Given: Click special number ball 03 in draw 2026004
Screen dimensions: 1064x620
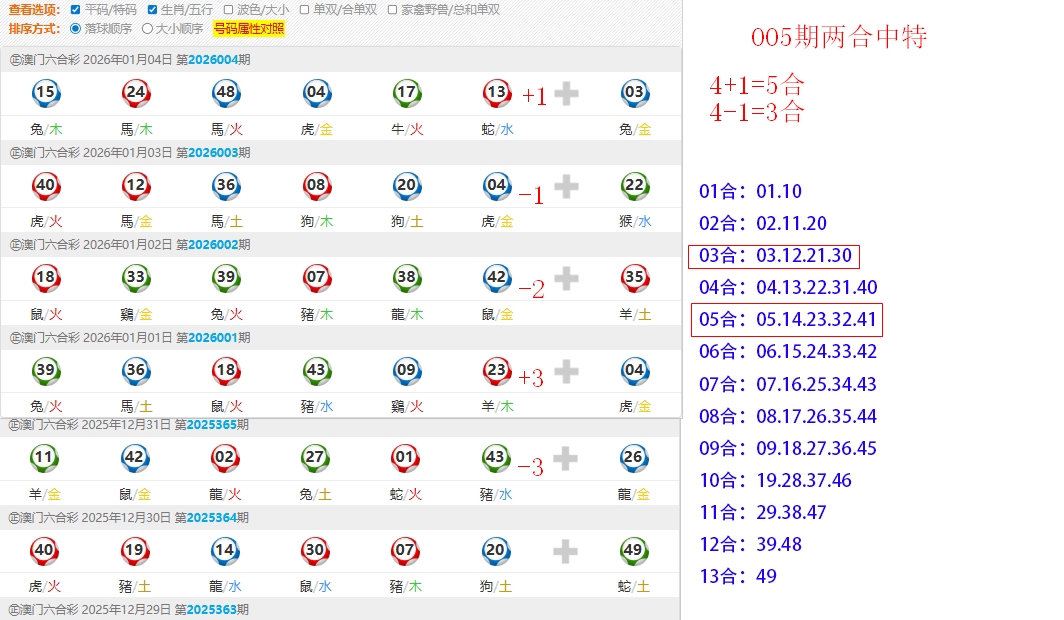Looking at the screenshot, I should click(634, 94).
